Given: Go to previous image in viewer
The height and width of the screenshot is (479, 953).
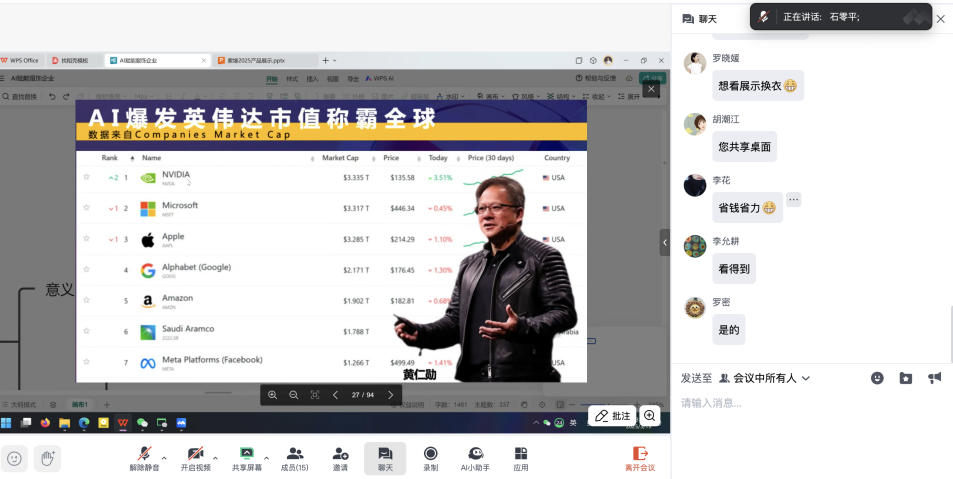Looking at the screenshot, I should (x=335, y=395).
